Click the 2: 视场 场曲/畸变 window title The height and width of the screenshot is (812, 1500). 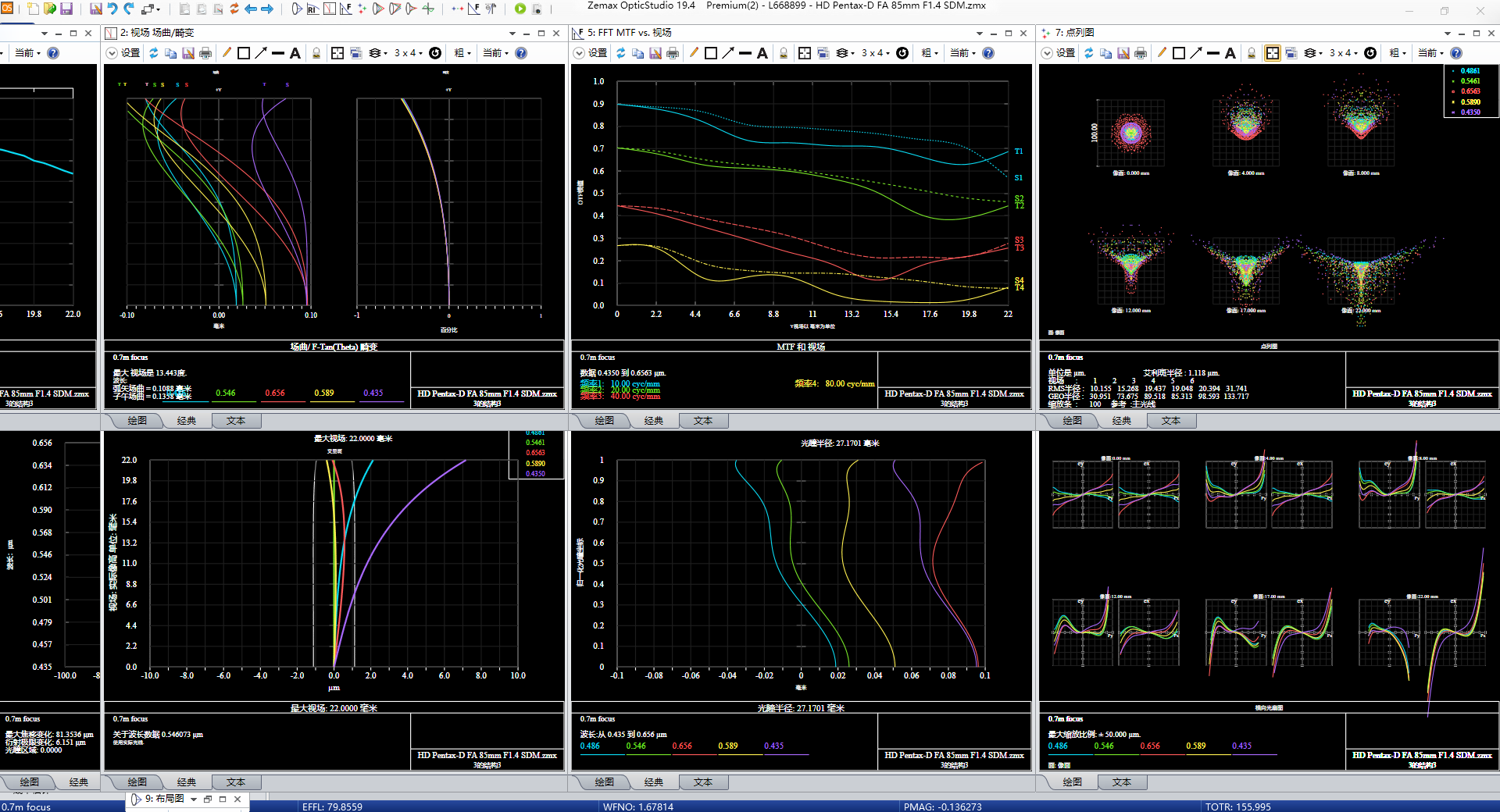pyautogui.click(x=157, y=33)
